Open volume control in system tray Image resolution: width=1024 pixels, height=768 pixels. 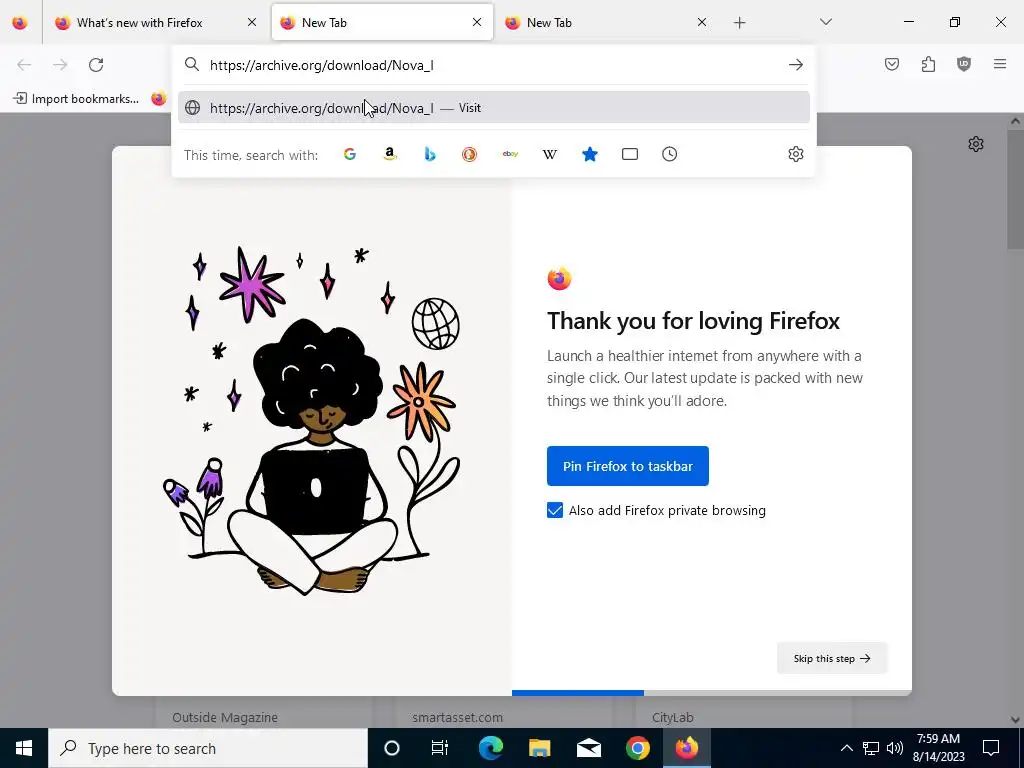tap(895, 748)
